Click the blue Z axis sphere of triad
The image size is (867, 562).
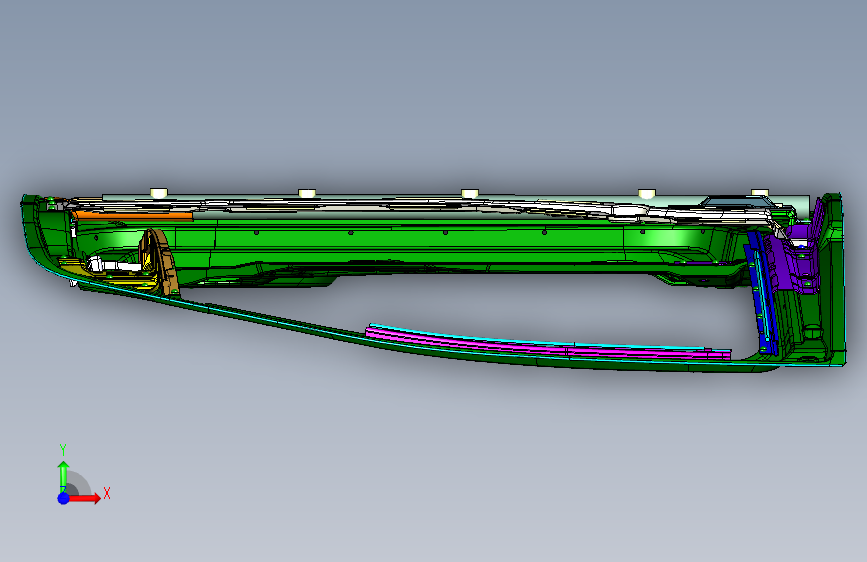click(x=64, y=498)
